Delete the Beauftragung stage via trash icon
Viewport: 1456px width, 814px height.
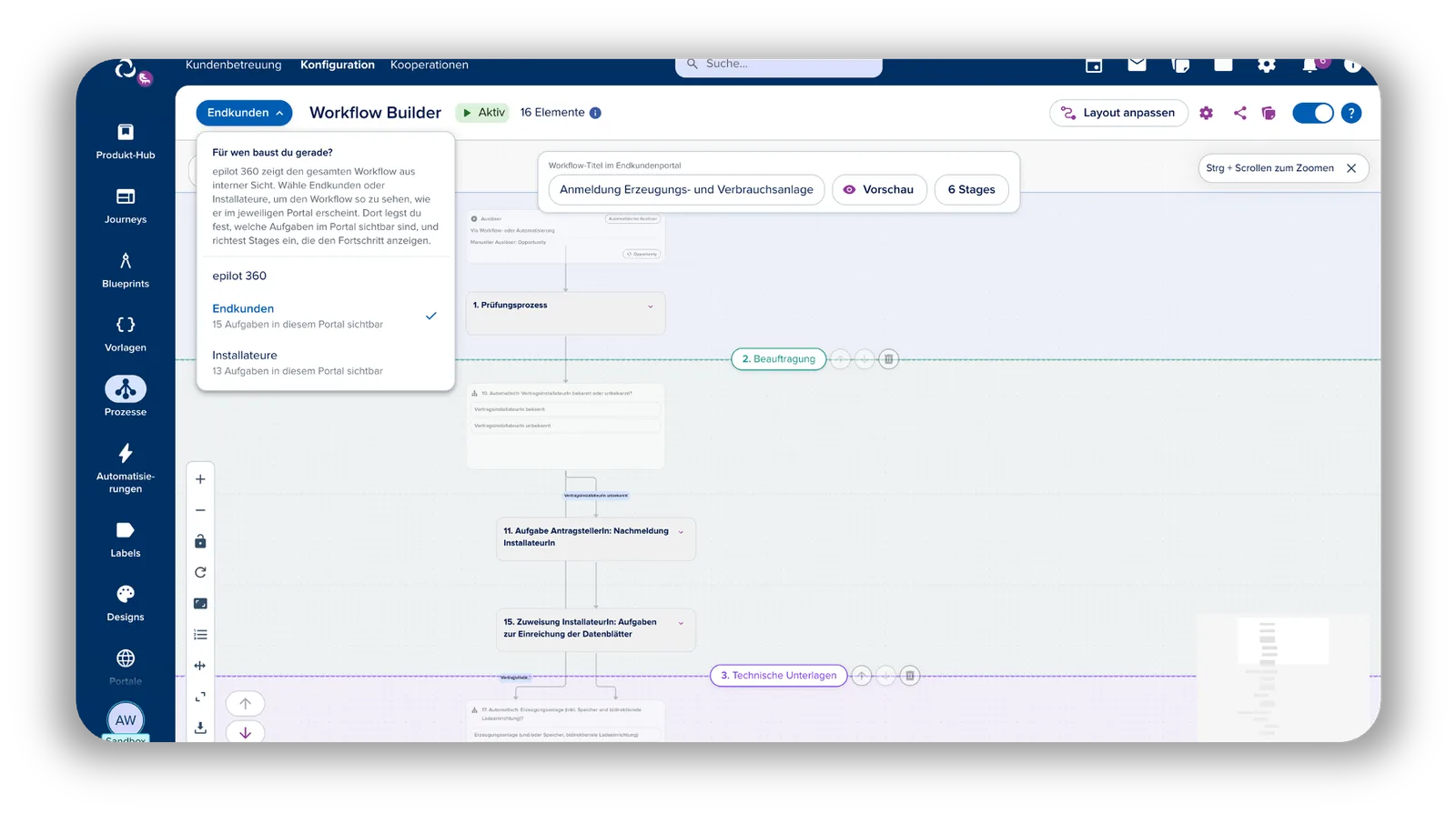pyautogui.click(x=889, y=359)
